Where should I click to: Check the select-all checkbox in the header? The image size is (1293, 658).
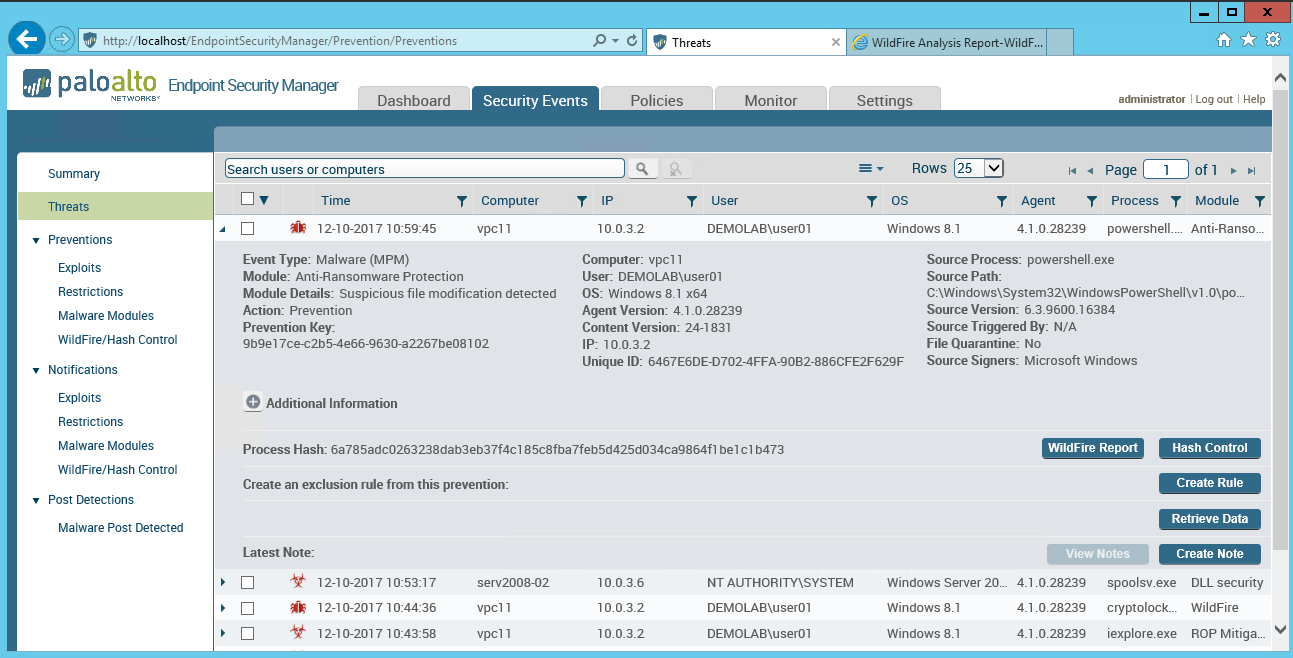248,200
